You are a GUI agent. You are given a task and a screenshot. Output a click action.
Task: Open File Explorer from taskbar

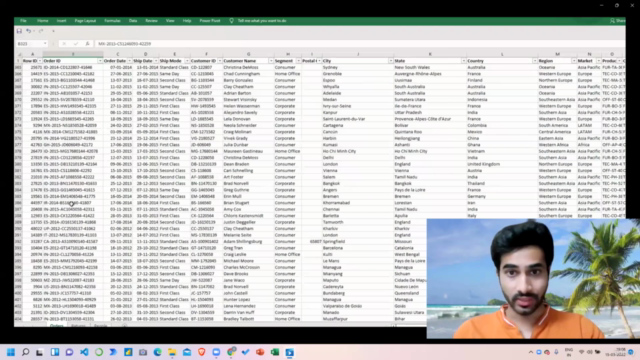pyautogui.click(x=172, y=352)
